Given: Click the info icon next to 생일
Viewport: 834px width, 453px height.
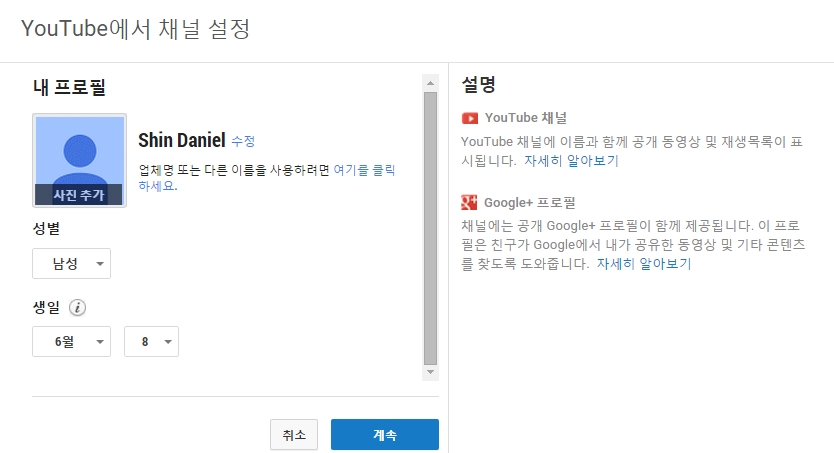Looking at the screenshot, I should point(78,308).
